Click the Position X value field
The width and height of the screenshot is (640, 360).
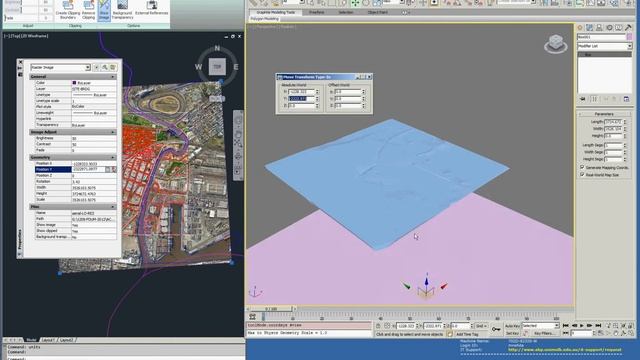[x=94, y=164]
